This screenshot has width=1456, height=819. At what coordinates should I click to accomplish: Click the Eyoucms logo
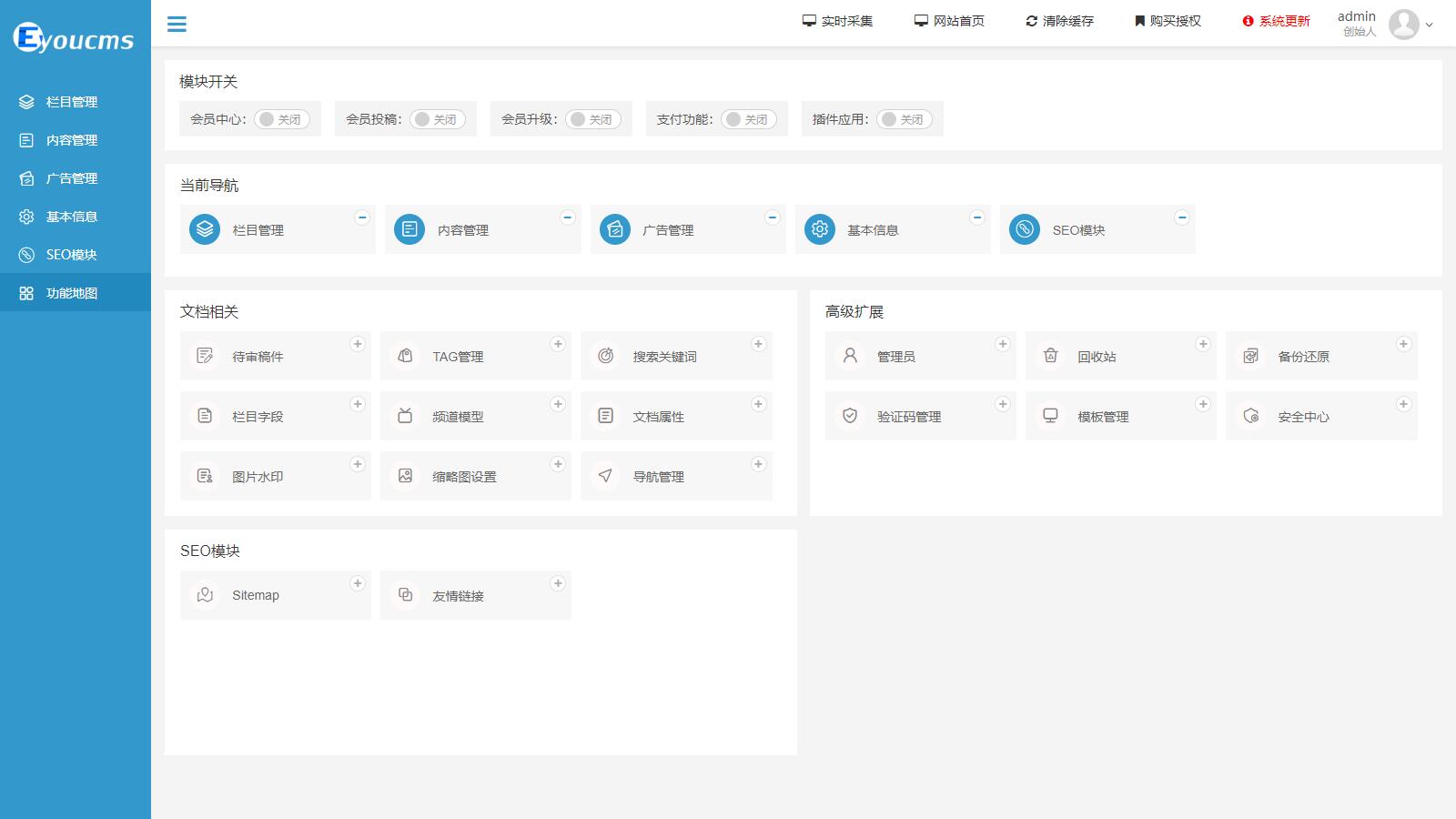click(74, 38)
